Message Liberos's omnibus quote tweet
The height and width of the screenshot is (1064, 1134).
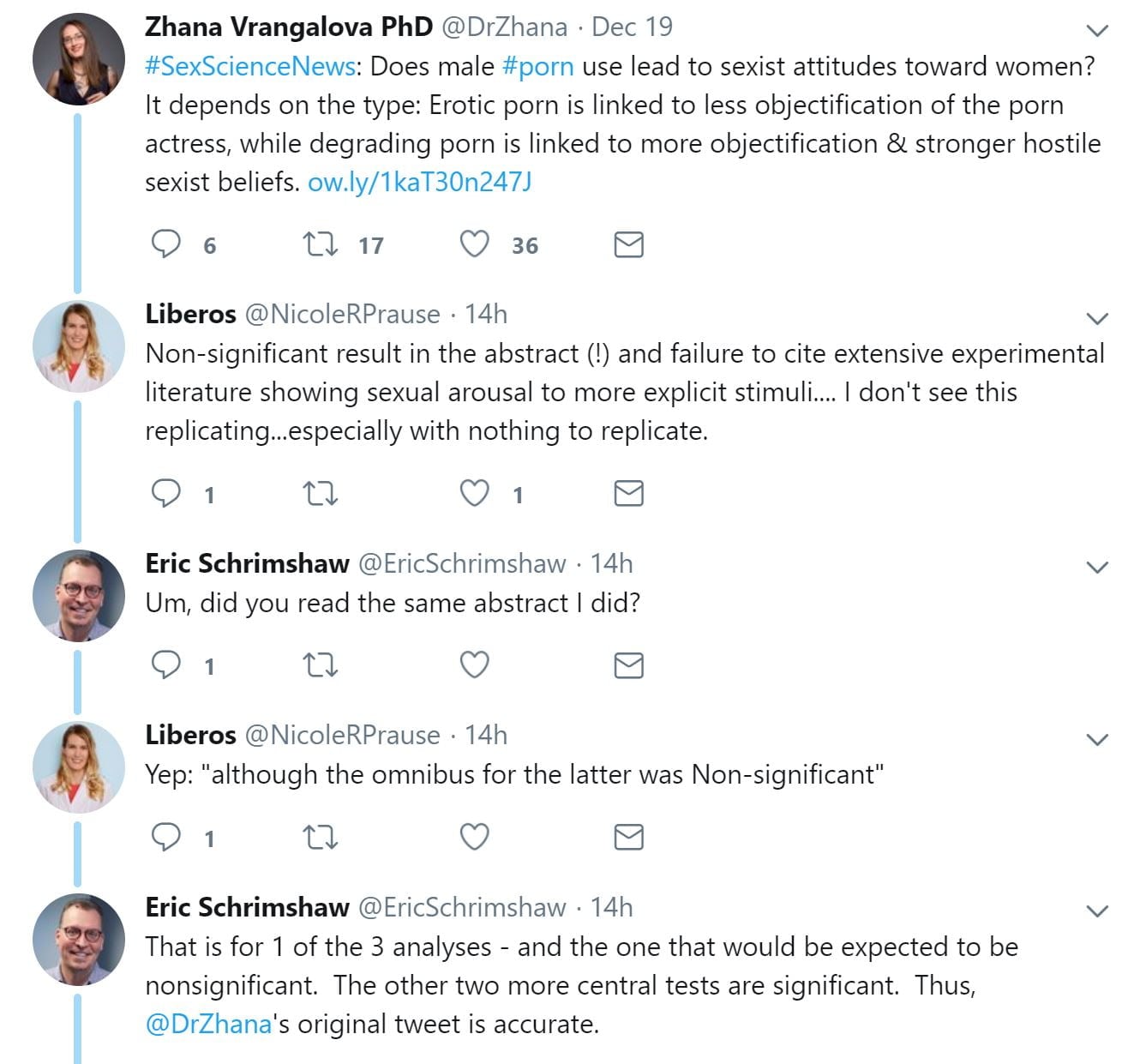point(628,837)
